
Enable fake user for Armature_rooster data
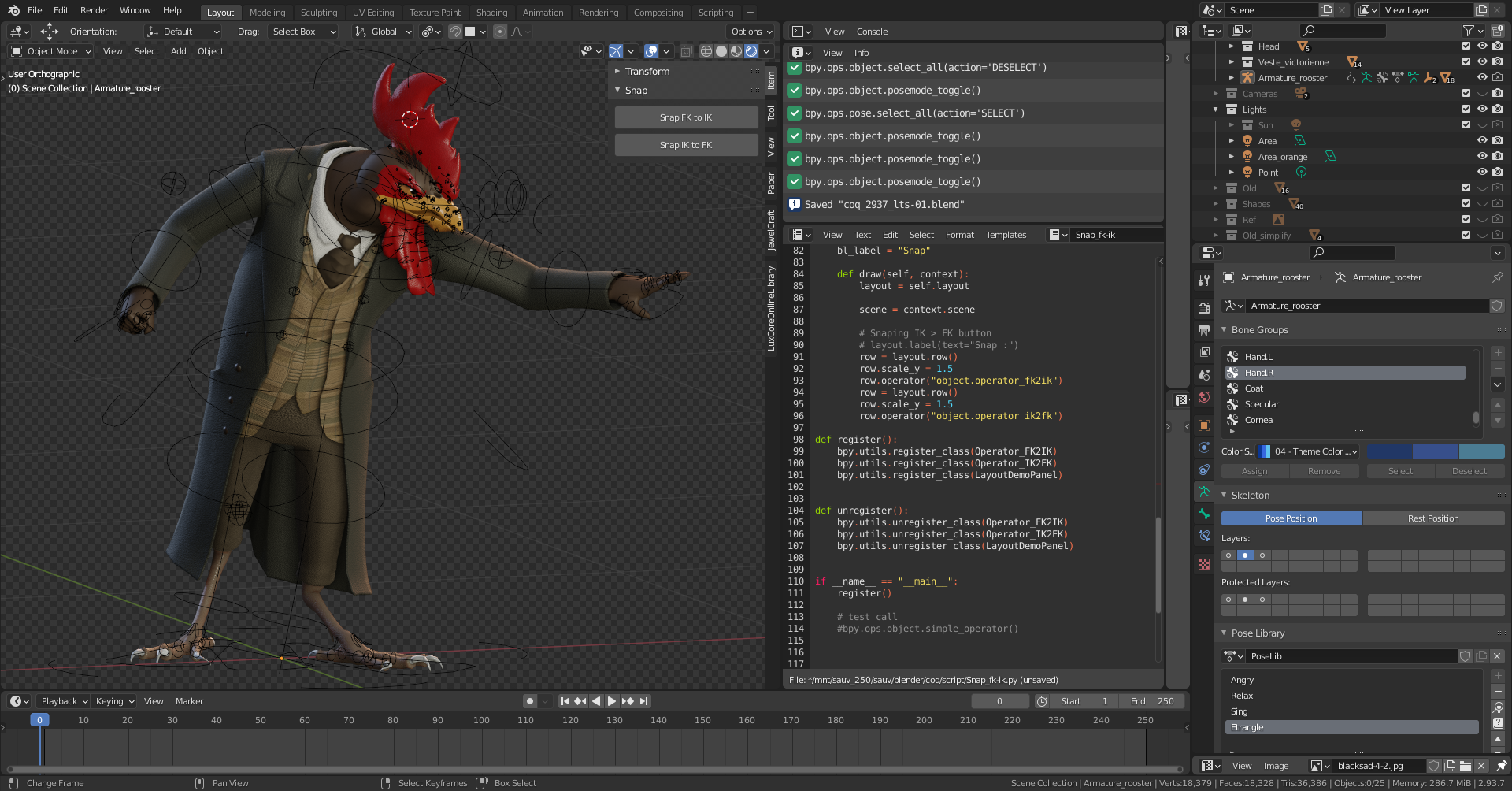[1497, 306]
